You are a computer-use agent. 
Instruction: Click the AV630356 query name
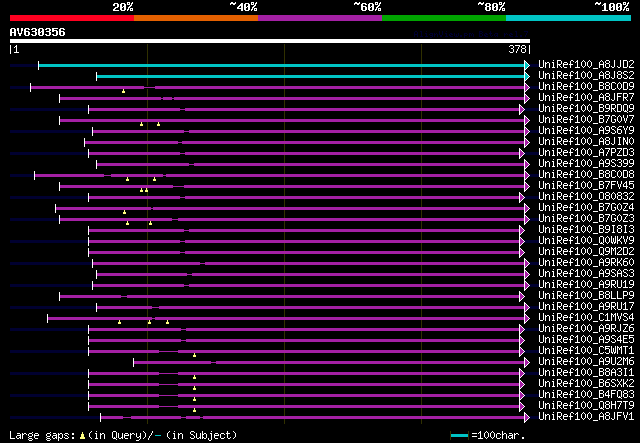38,32
